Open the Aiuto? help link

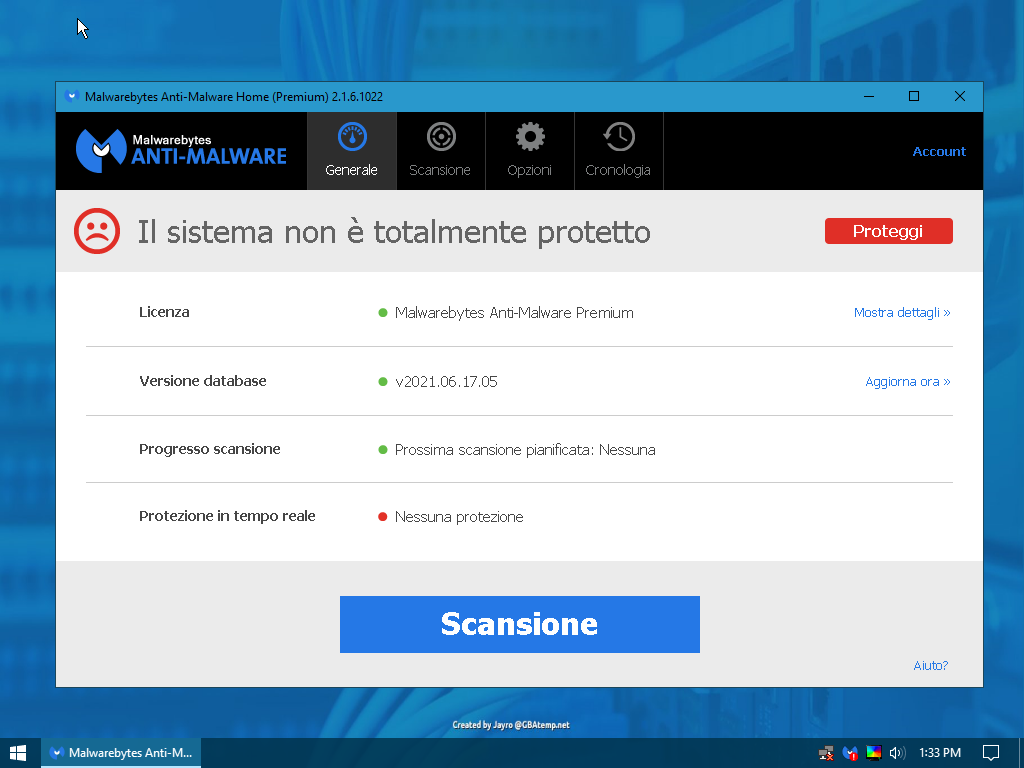(x=931, y=665)
